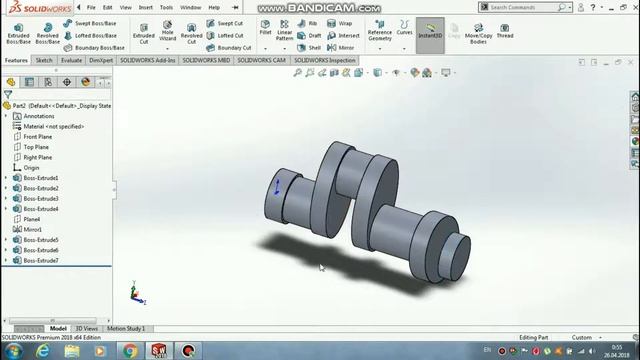
Task: Activate the Extruded Cut tool
Action: (144, 33)
